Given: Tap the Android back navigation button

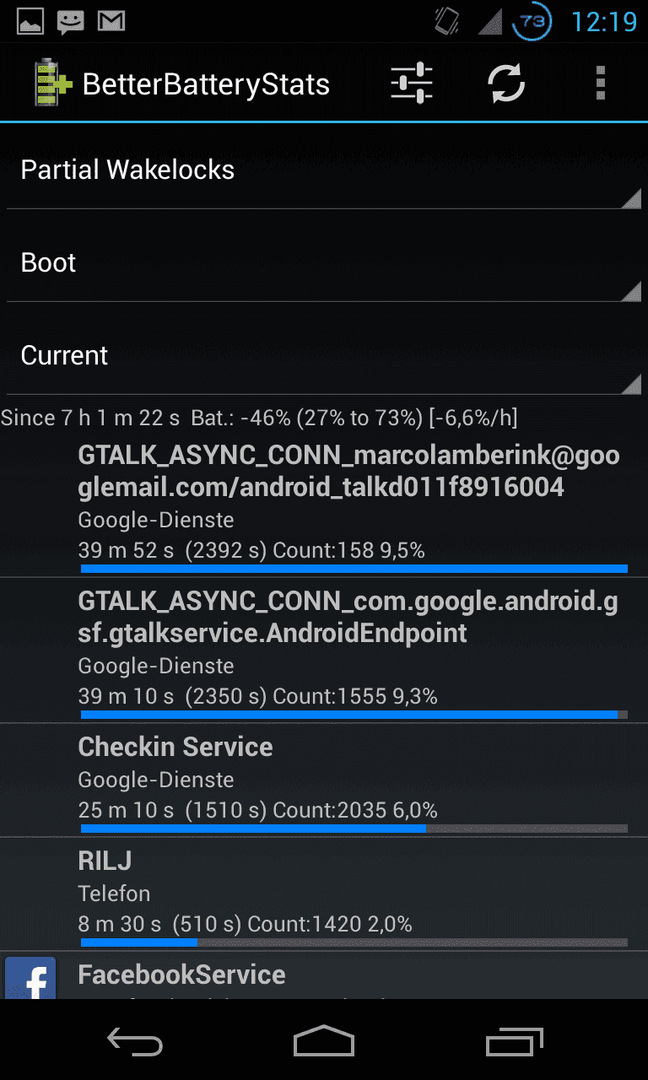Looking at the screenshot, I should pos(135,1041).
